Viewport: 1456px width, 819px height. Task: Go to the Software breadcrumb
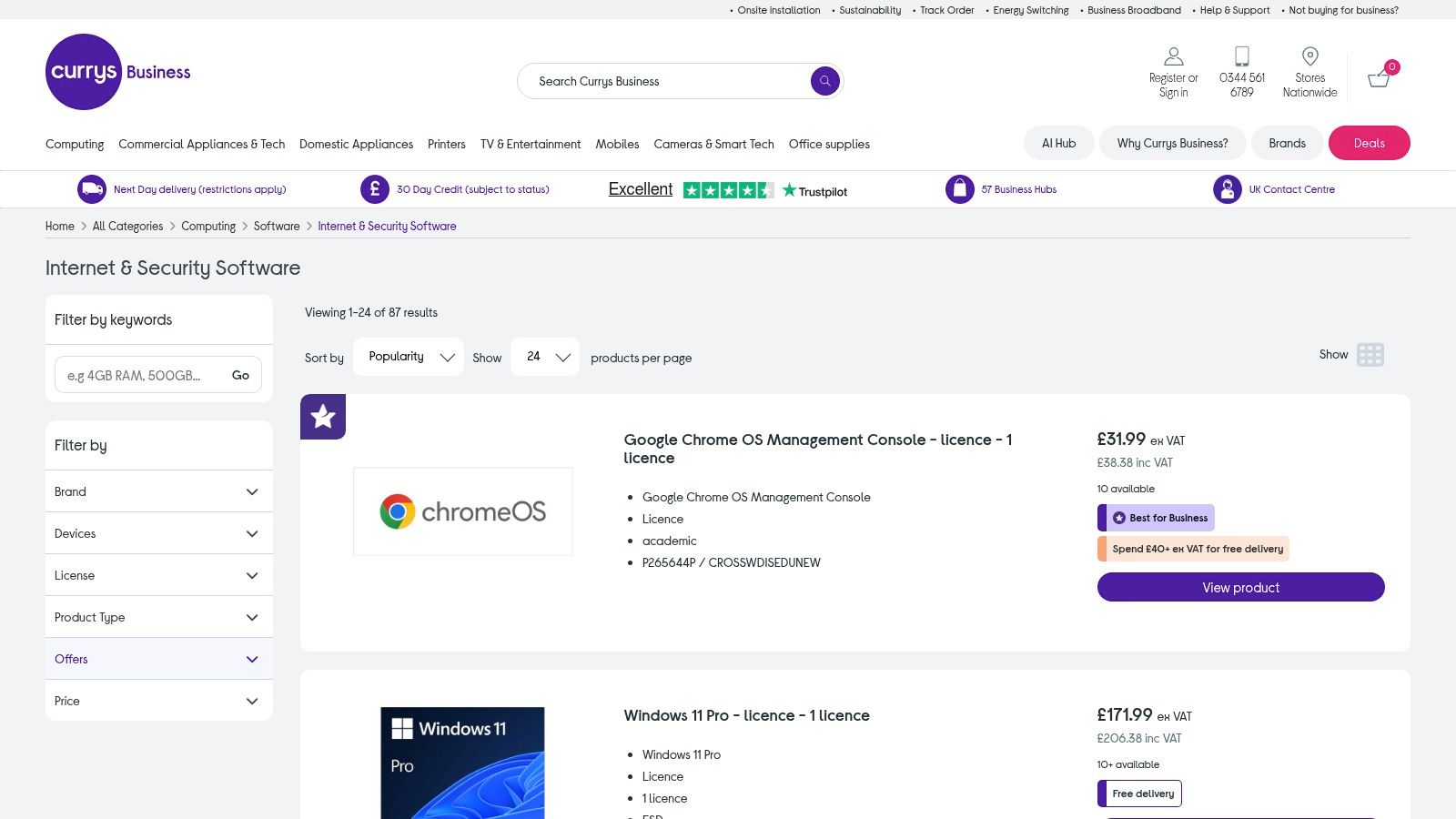click(277, 226)
